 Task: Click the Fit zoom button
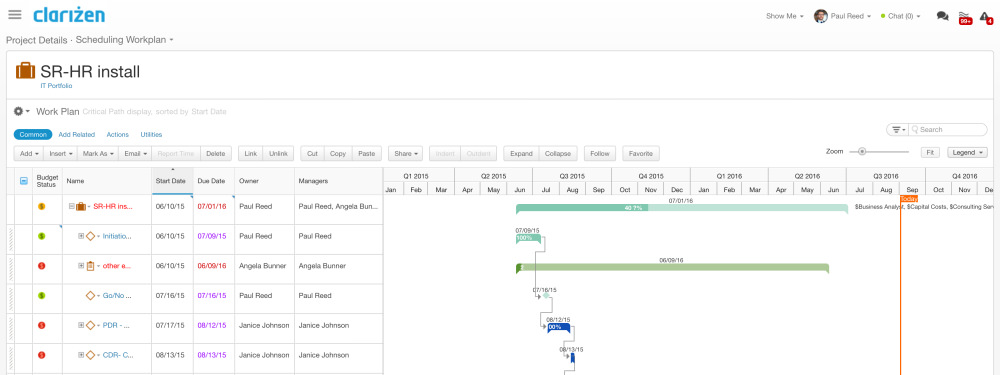tap(930, 152)
